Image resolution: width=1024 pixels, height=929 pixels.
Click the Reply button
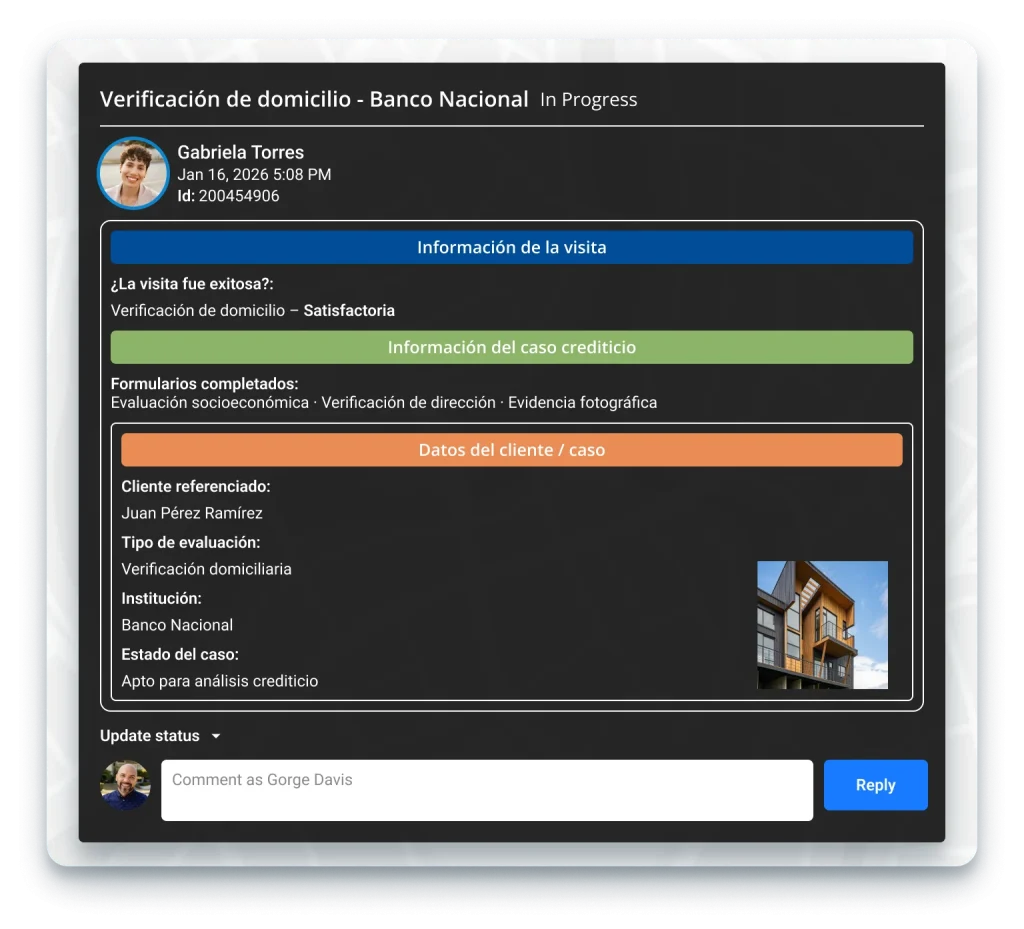click(875, 785)
